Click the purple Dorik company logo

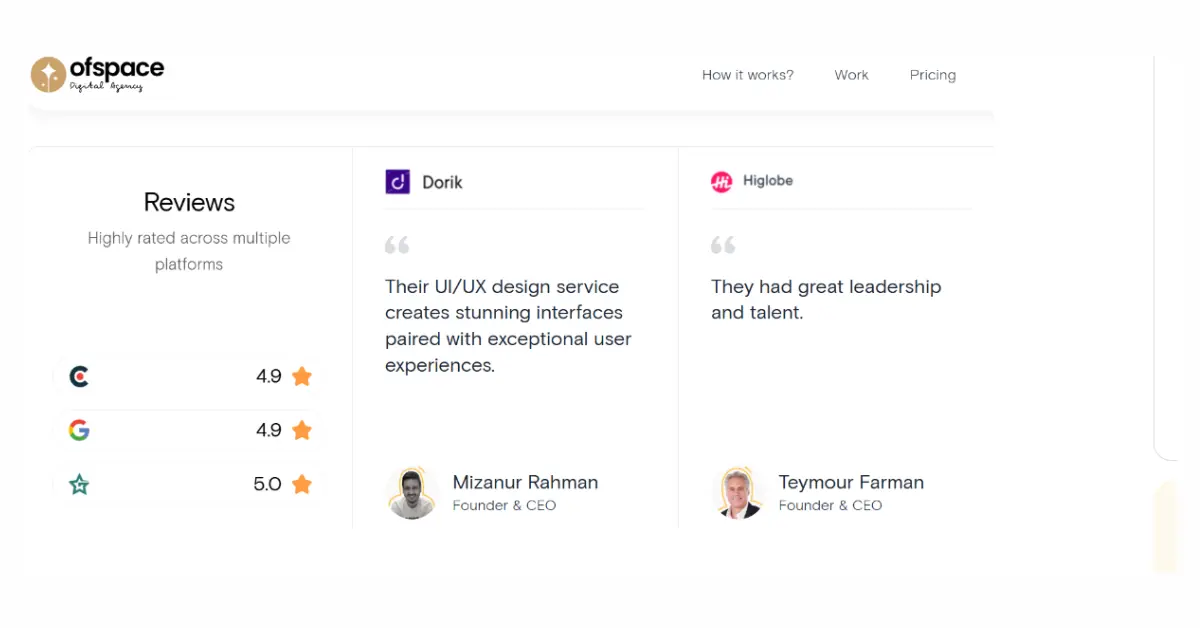397,181
